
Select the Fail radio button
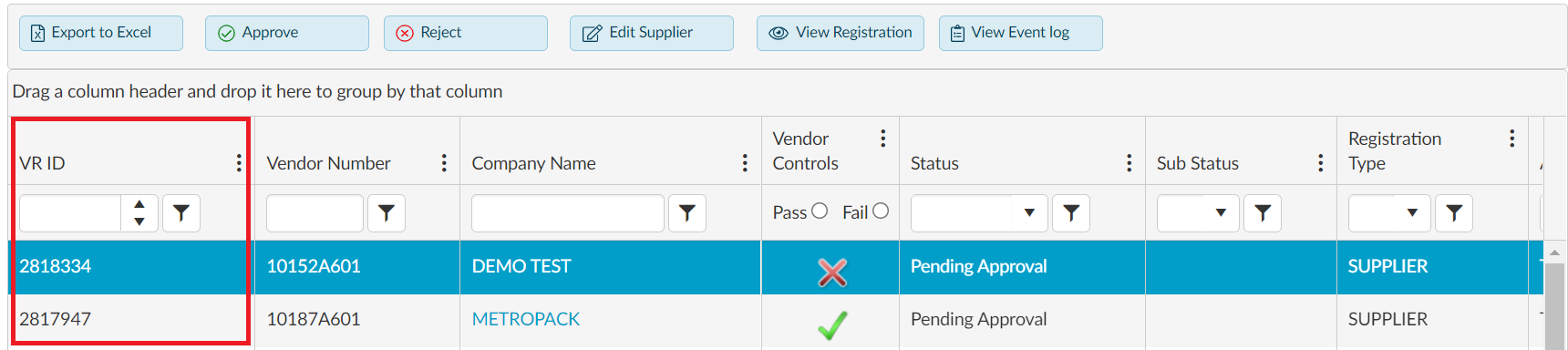(x=881, y=211)
